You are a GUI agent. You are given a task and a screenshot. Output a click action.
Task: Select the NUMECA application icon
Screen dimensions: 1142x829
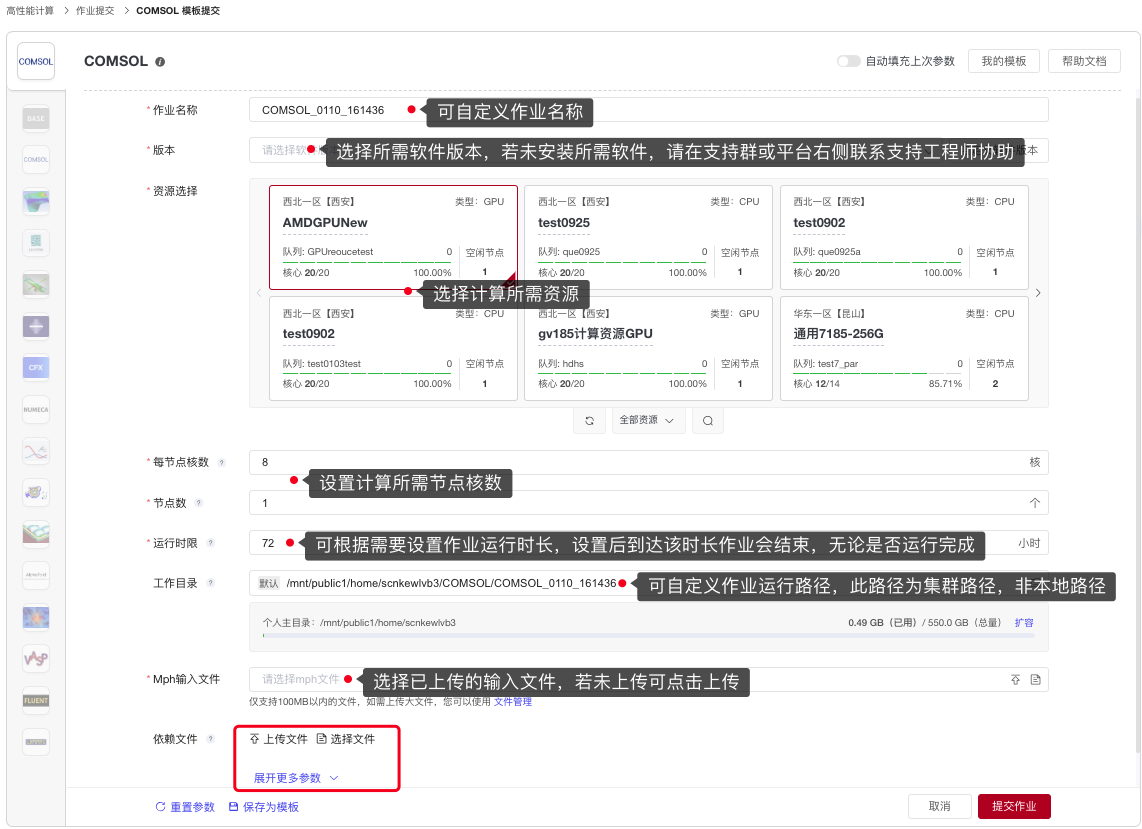[x=36, y=410]
